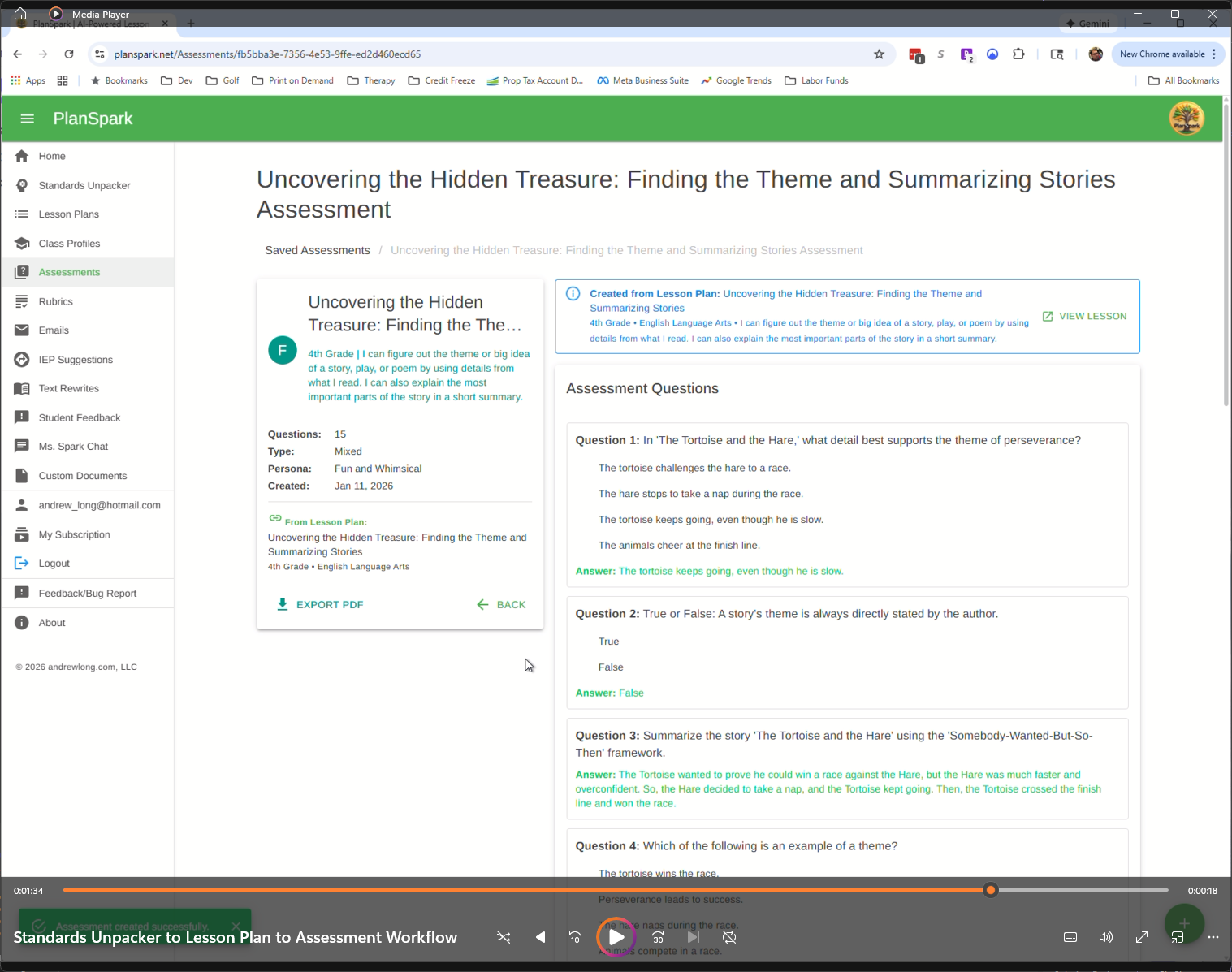This screenshot has height=972, width=1232.
Task: Click the Gemini icon in the browser toolbar
Action: point(1088,24)
